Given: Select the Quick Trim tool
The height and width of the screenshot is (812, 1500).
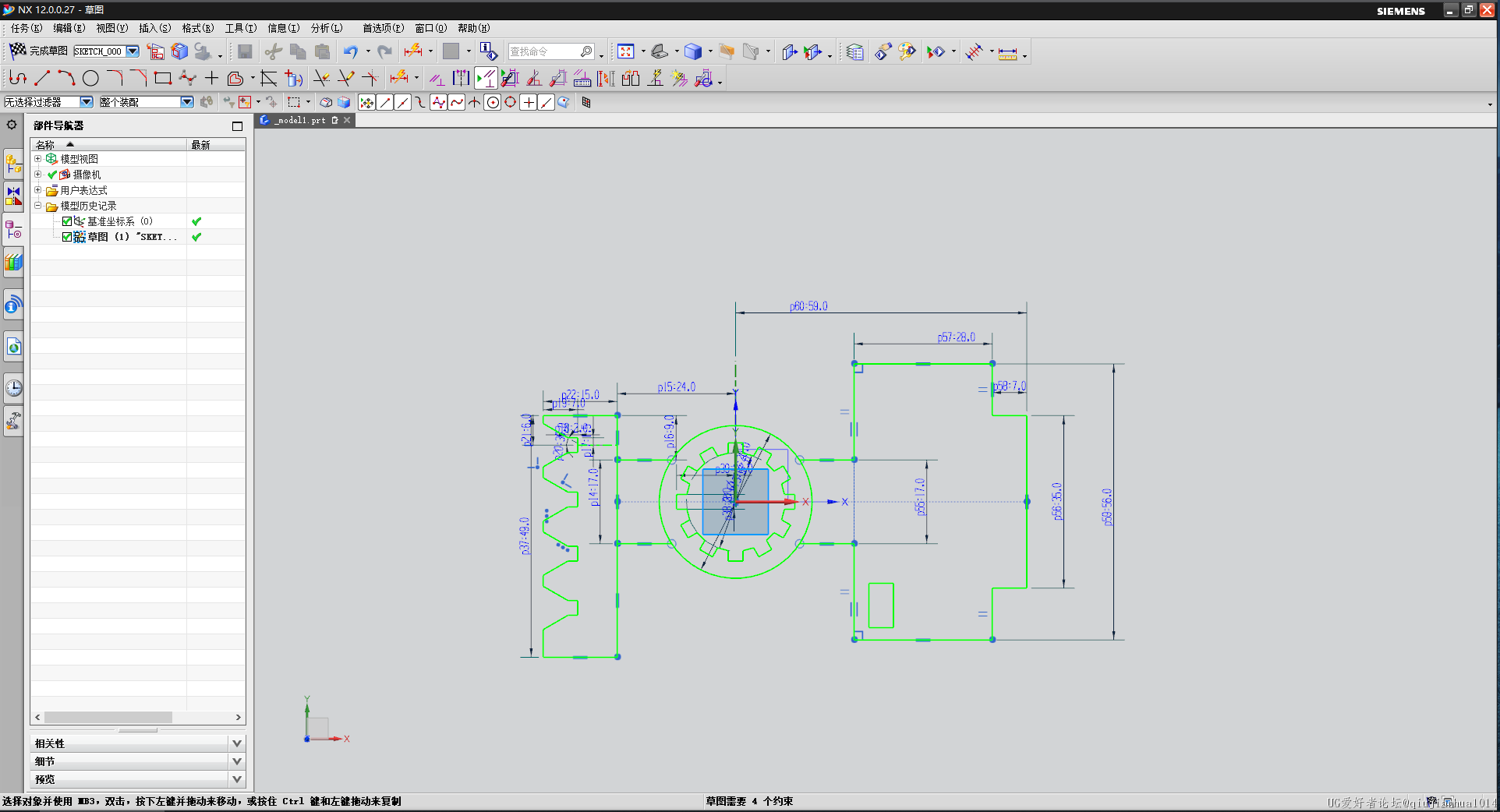Looking at the screenshot, I should click(321, 78).
